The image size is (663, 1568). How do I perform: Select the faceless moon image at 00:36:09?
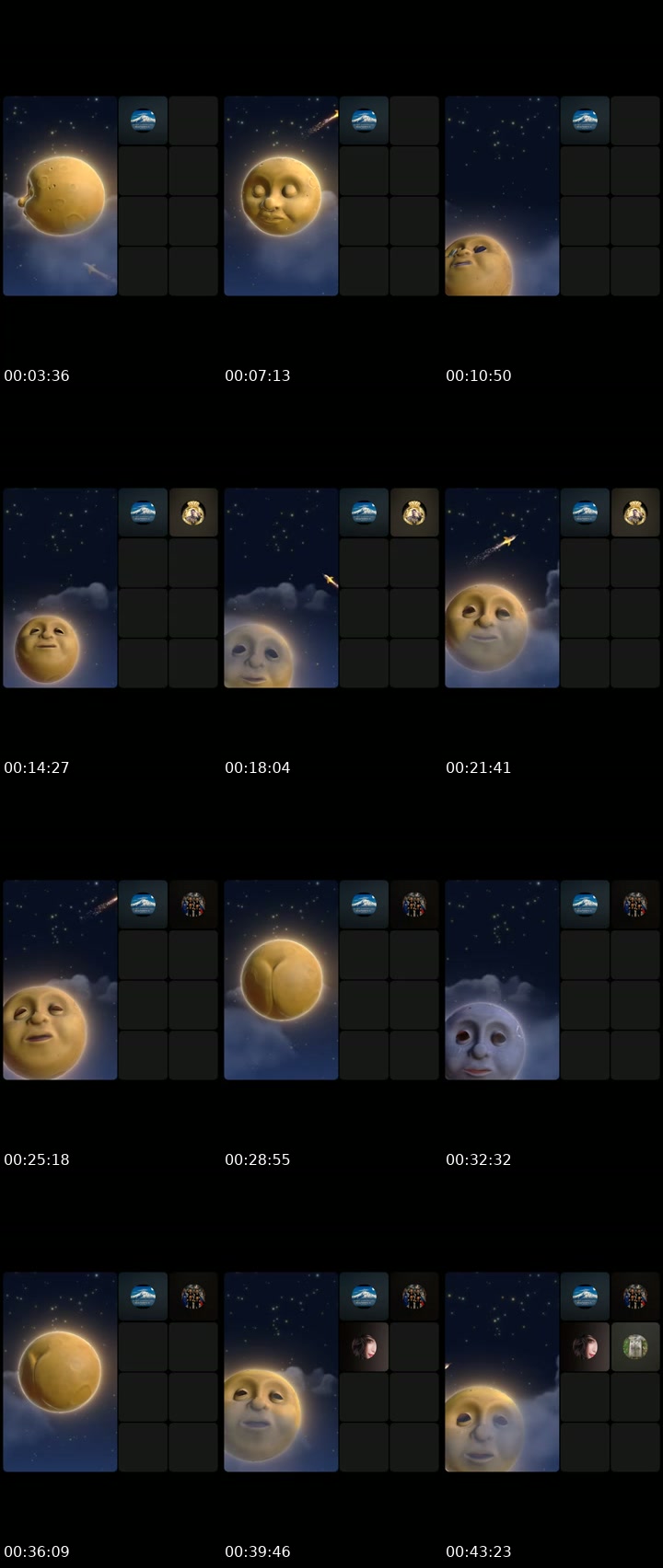click(60, 1372)
